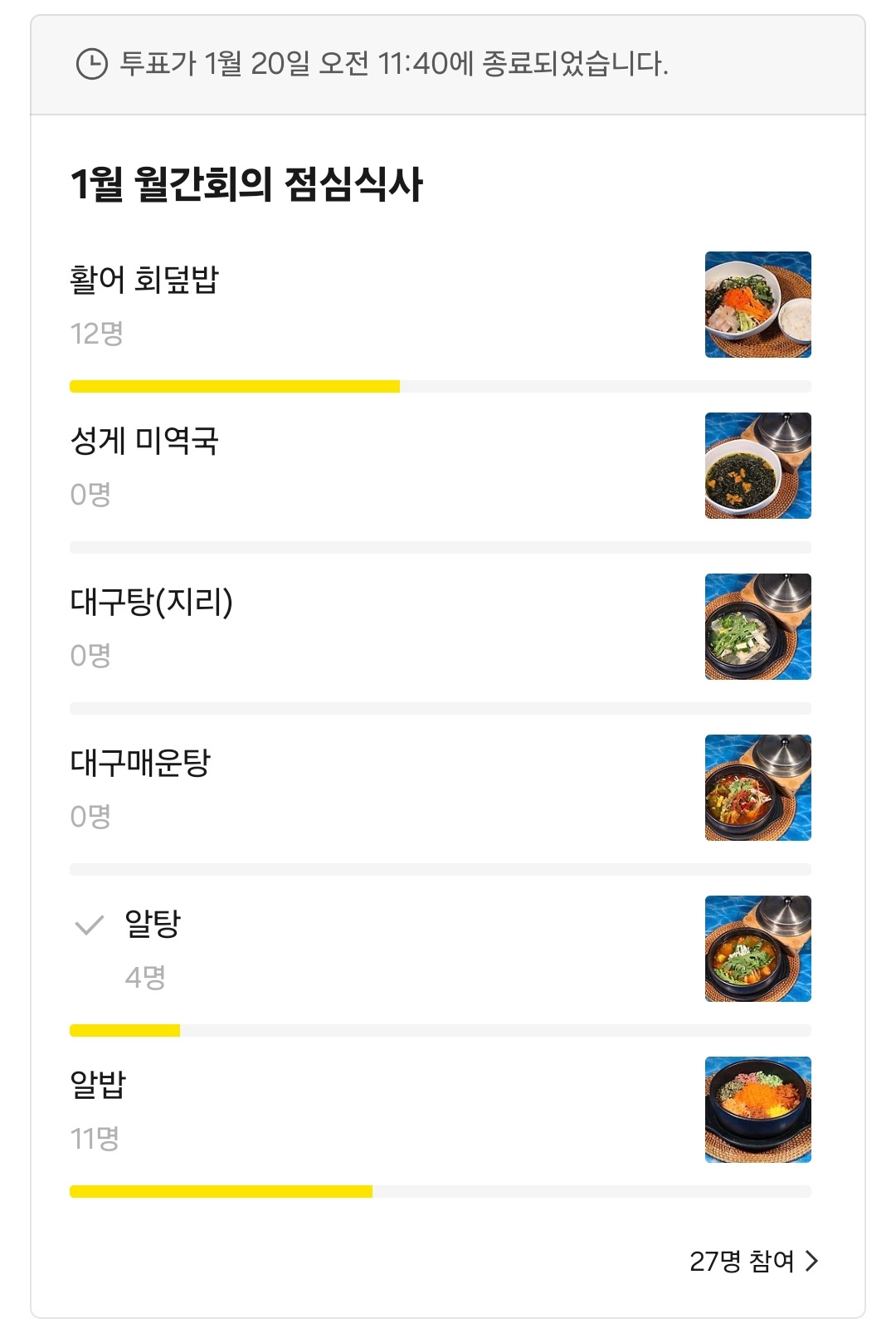Select the 알밥 poll option
This screenshot has height=1338, width=896.
pos(98,1085)
